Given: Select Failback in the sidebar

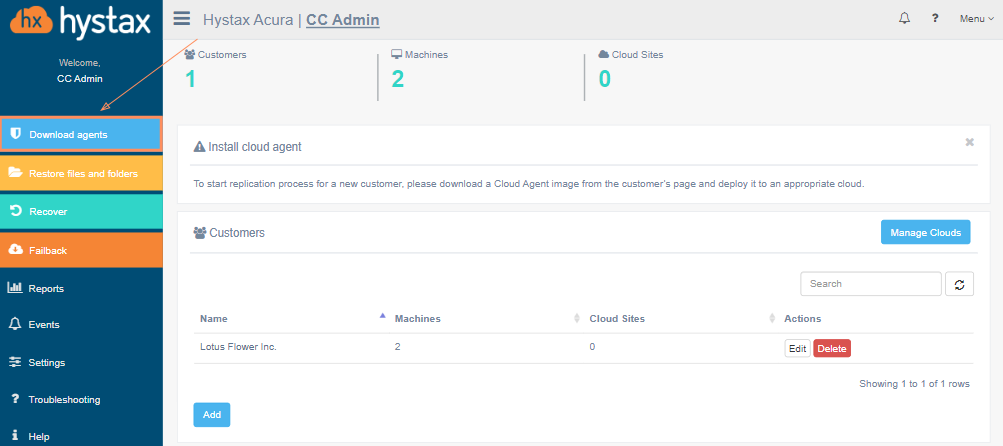Looking at the screenshot, I should coord(81,250).
